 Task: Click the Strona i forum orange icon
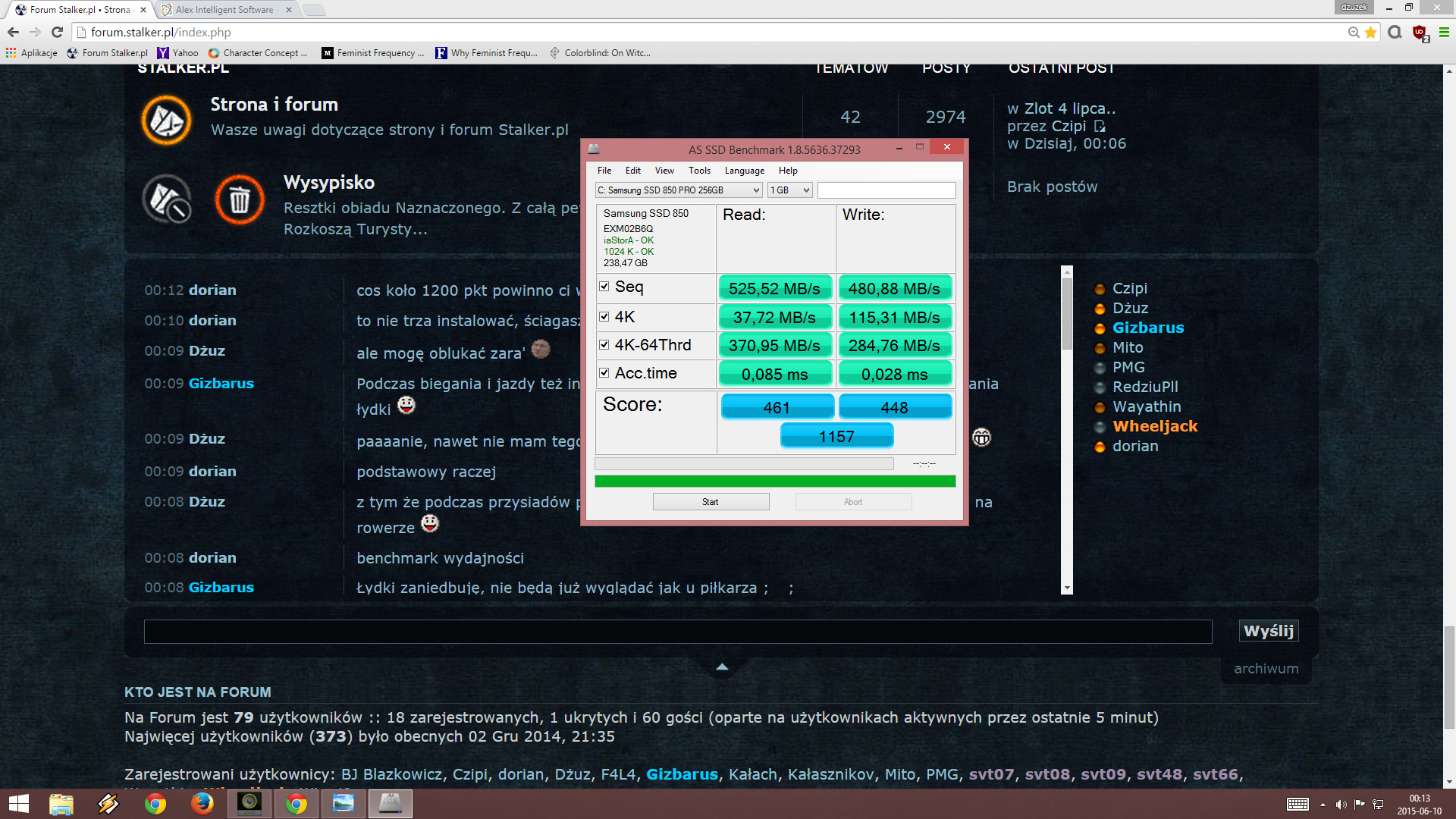tap(166, 120)
